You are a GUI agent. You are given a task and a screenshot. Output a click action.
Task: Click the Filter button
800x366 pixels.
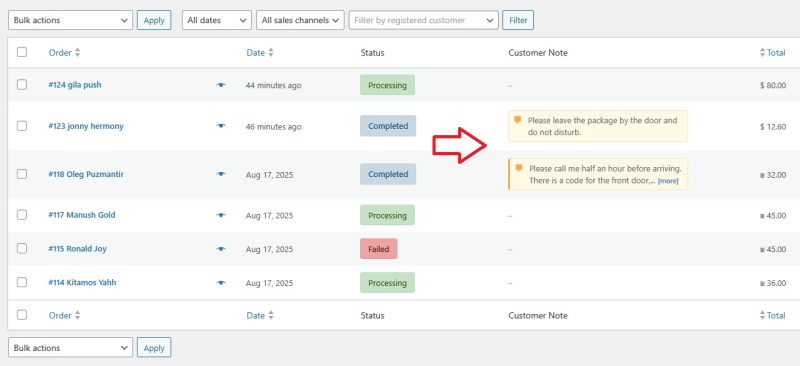coord(518,20)
